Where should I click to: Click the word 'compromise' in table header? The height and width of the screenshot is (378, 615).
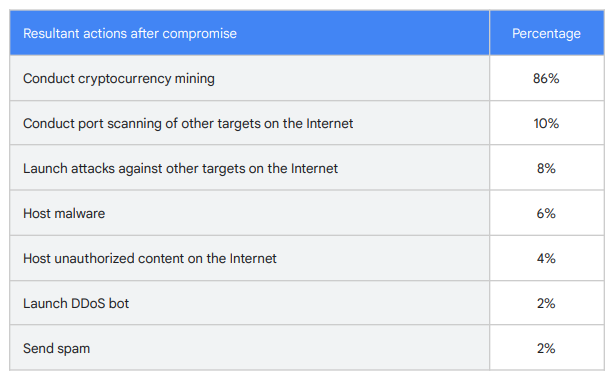point(199,34)
